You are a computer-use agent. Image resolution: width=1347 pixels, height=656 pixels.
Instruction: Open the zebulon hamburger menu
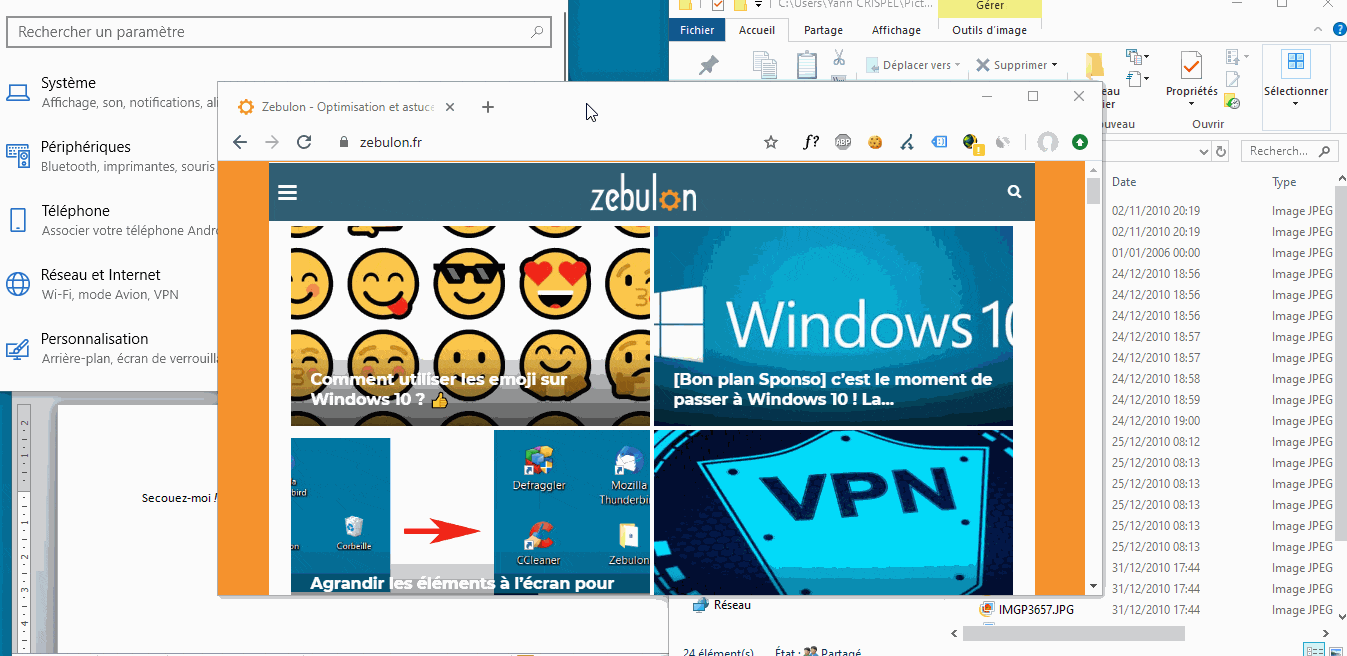tap(288, 192)
